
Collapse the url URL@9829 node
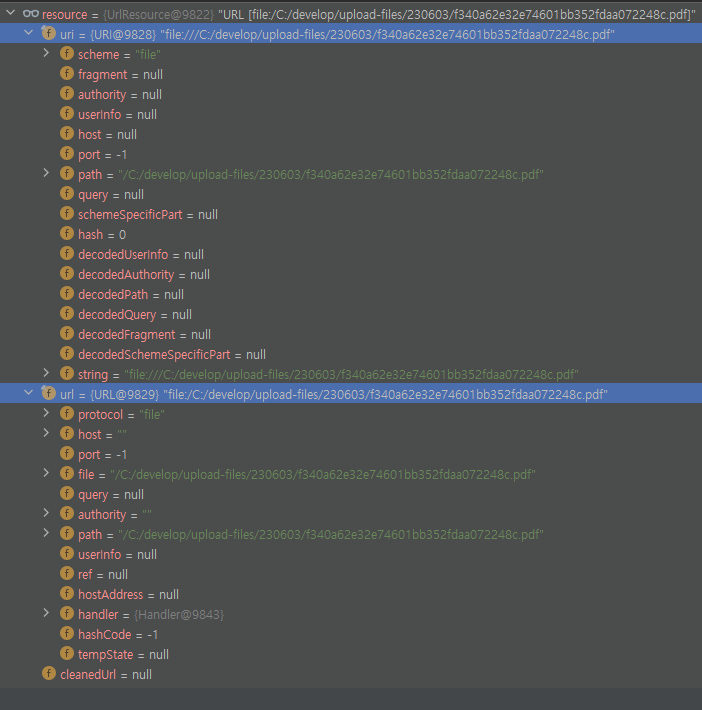tap(29, 393)
